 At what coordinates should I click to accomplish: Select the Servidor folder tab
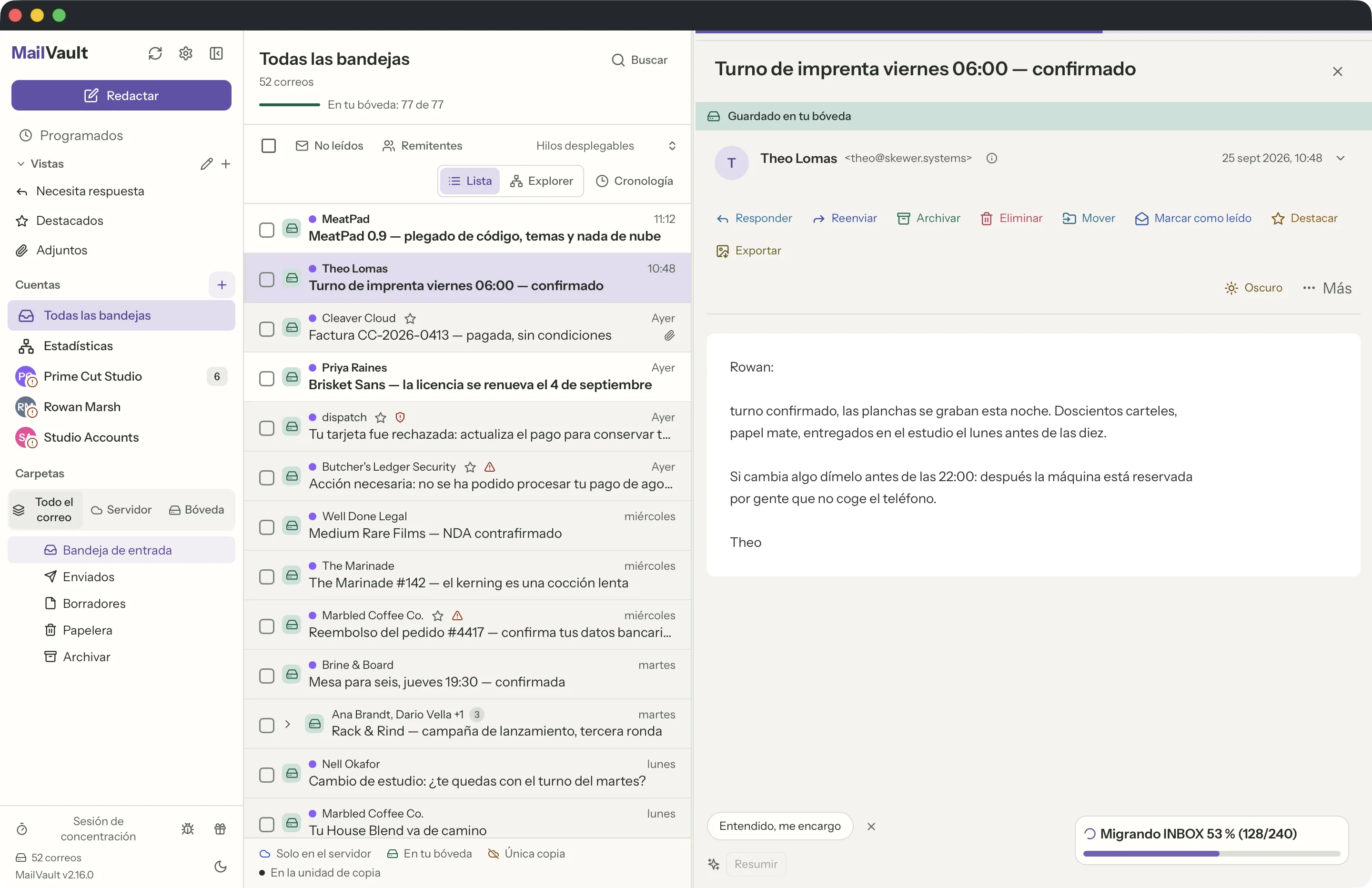point(121,510)
